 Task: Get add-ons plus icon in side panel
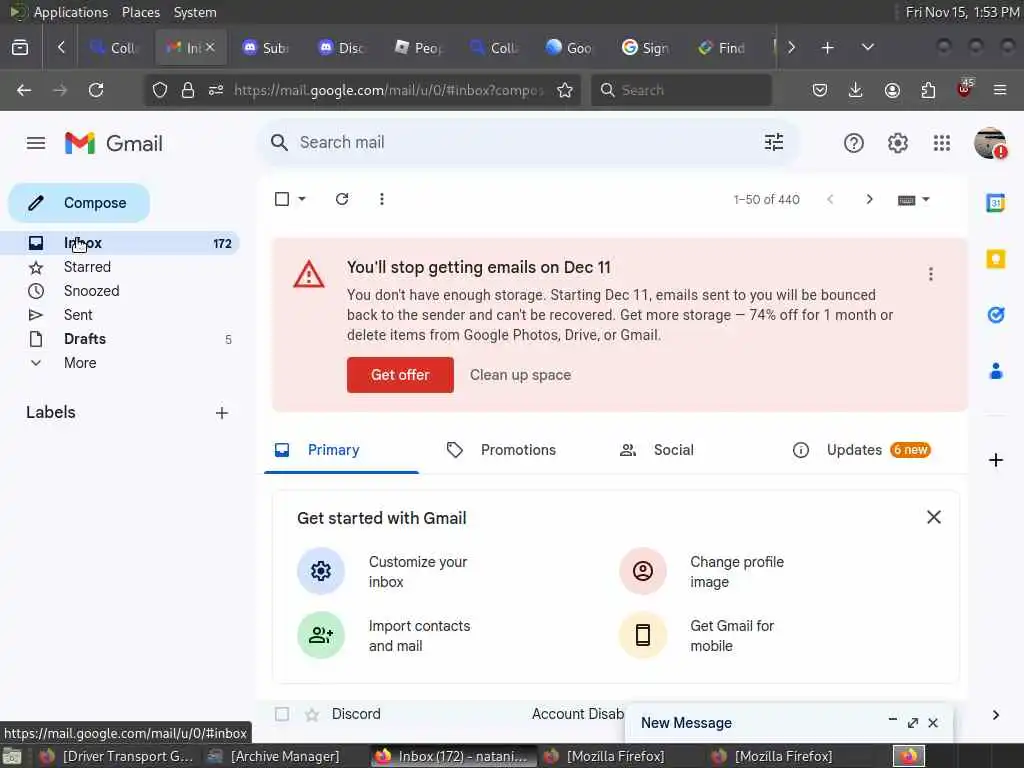coord(995,460)
